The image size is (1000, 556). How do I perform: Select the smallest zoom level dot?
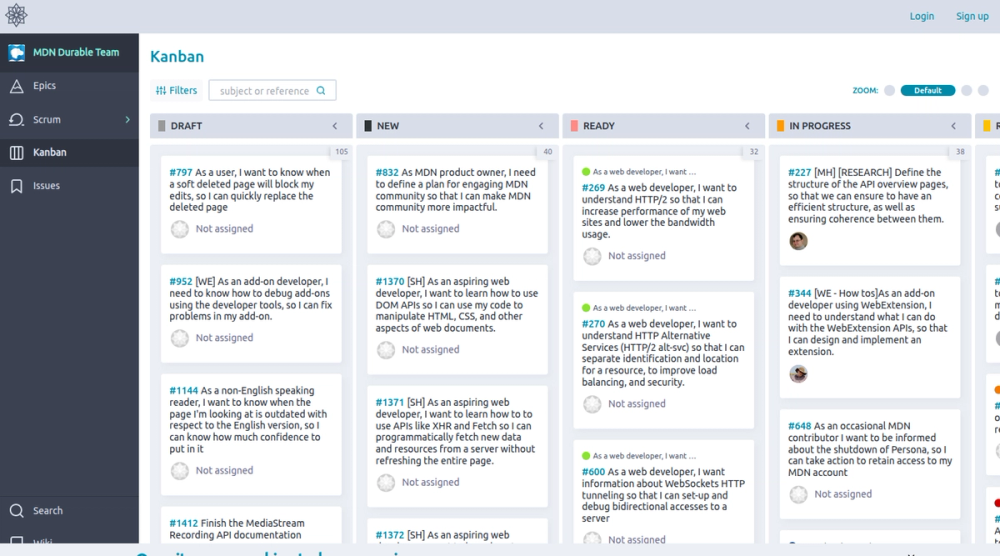pyautogui.click(x=890, y=91)
